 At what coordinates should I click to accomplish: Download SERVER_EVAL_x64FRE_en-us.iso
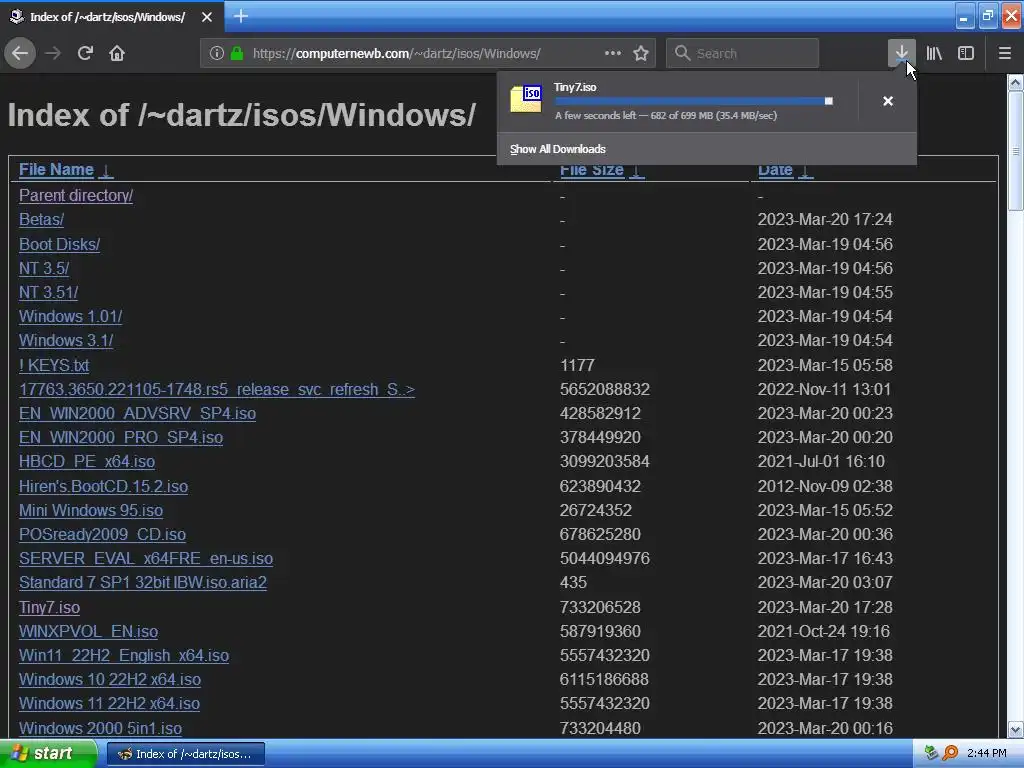pyautogui.click(x=146, y=559)
